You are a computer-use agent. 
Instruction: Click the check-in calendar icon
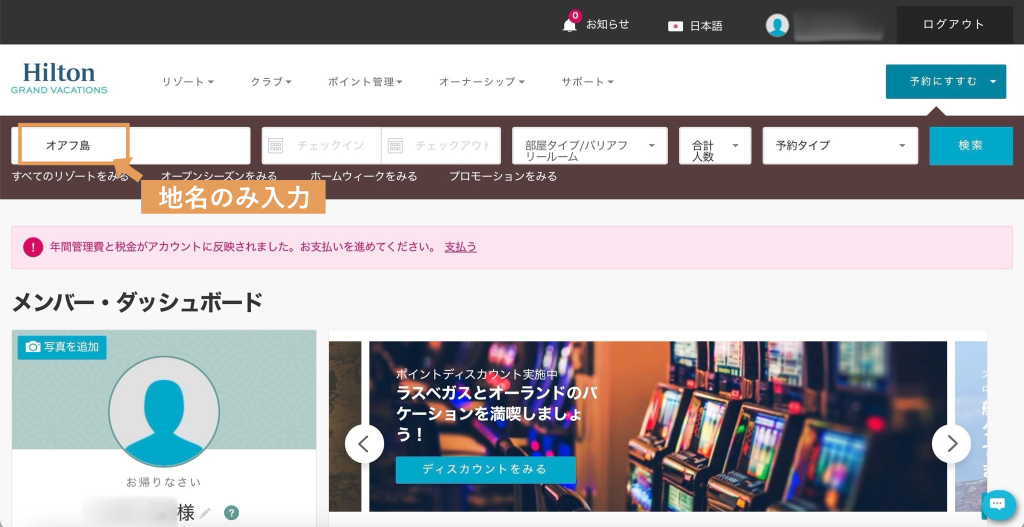(x=277, y=146)
